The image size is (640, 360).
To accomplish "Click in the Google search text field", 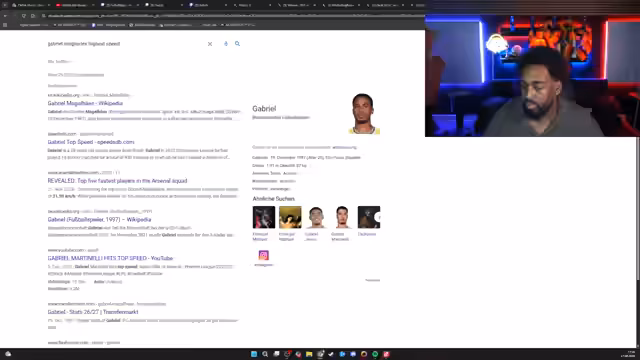I will point(124,44).
